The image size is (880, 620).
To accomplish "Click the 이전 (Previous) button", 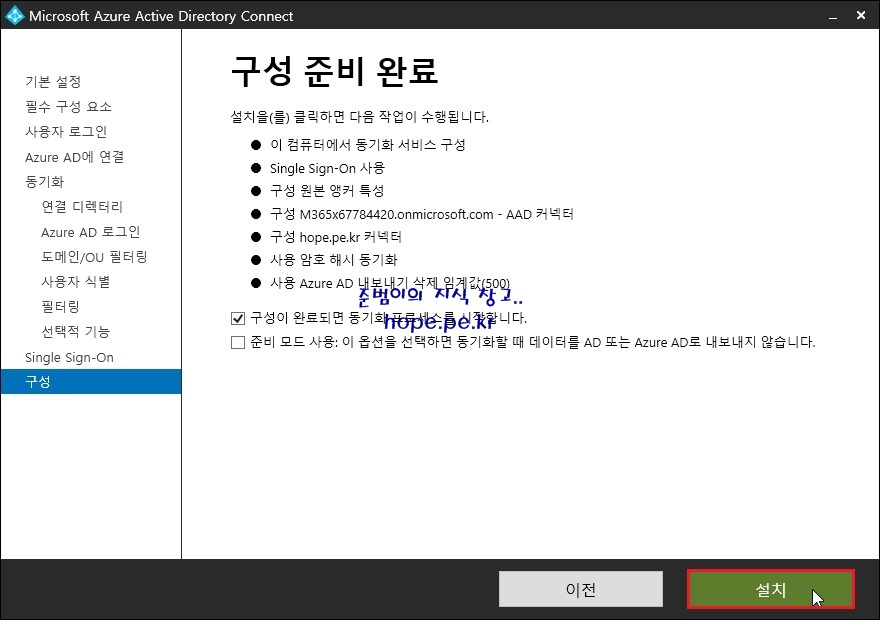I will (x=581, y=589).
